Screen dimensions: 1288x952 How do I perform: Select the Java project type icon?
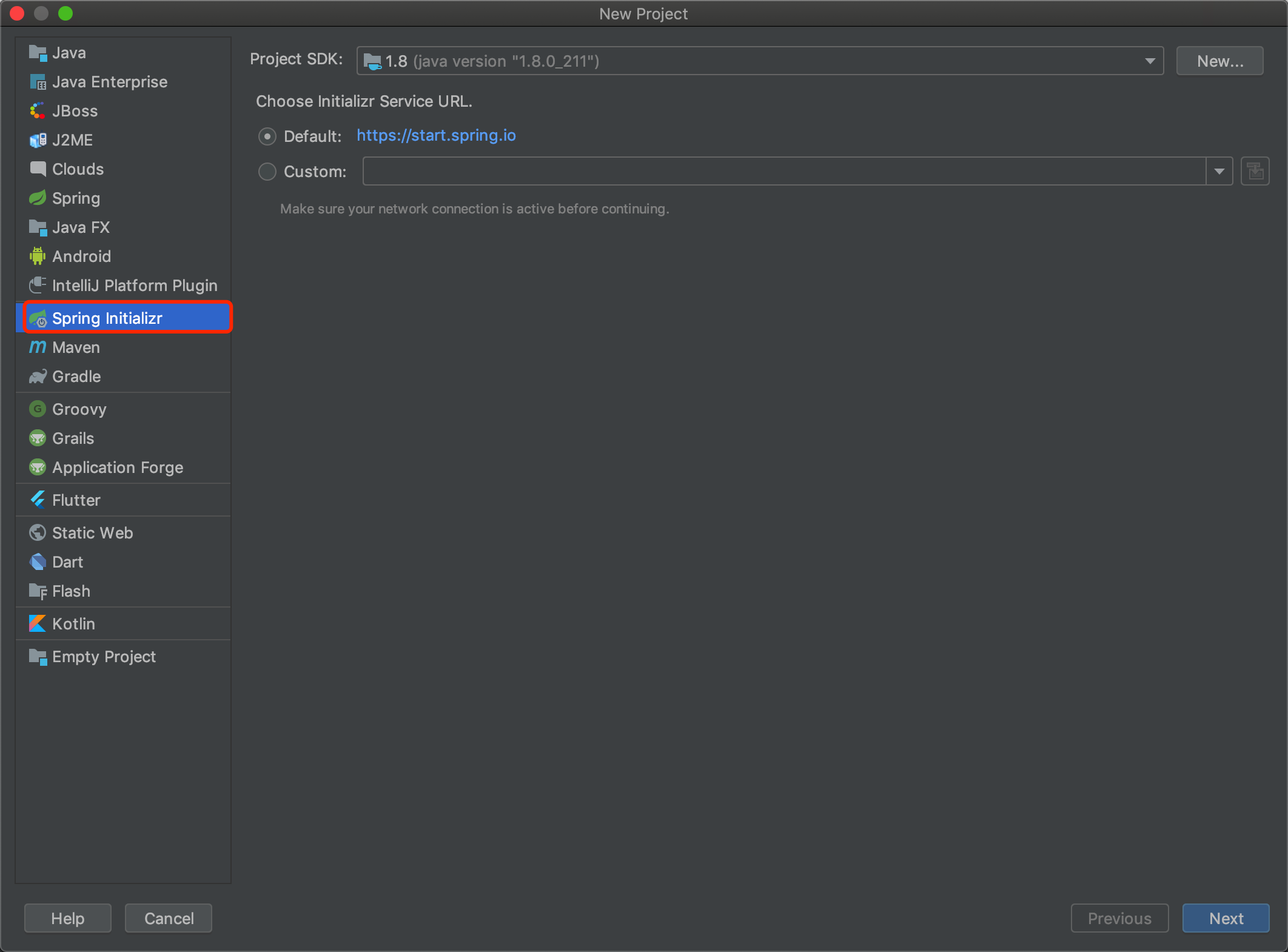pyautogui.click(x=38, y=53)
